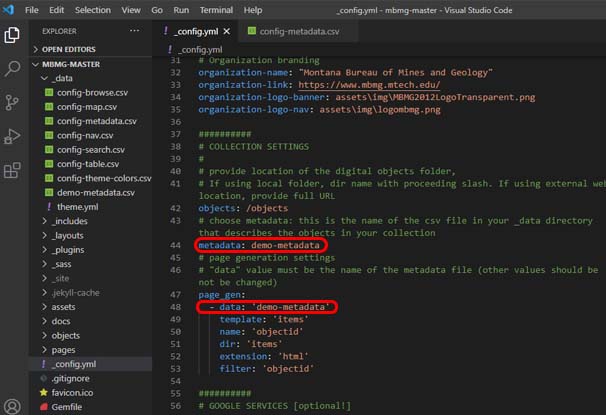The image size is (606, 415).
Task: Open config-theme-colors.csv file
Action: click(103, 178)
